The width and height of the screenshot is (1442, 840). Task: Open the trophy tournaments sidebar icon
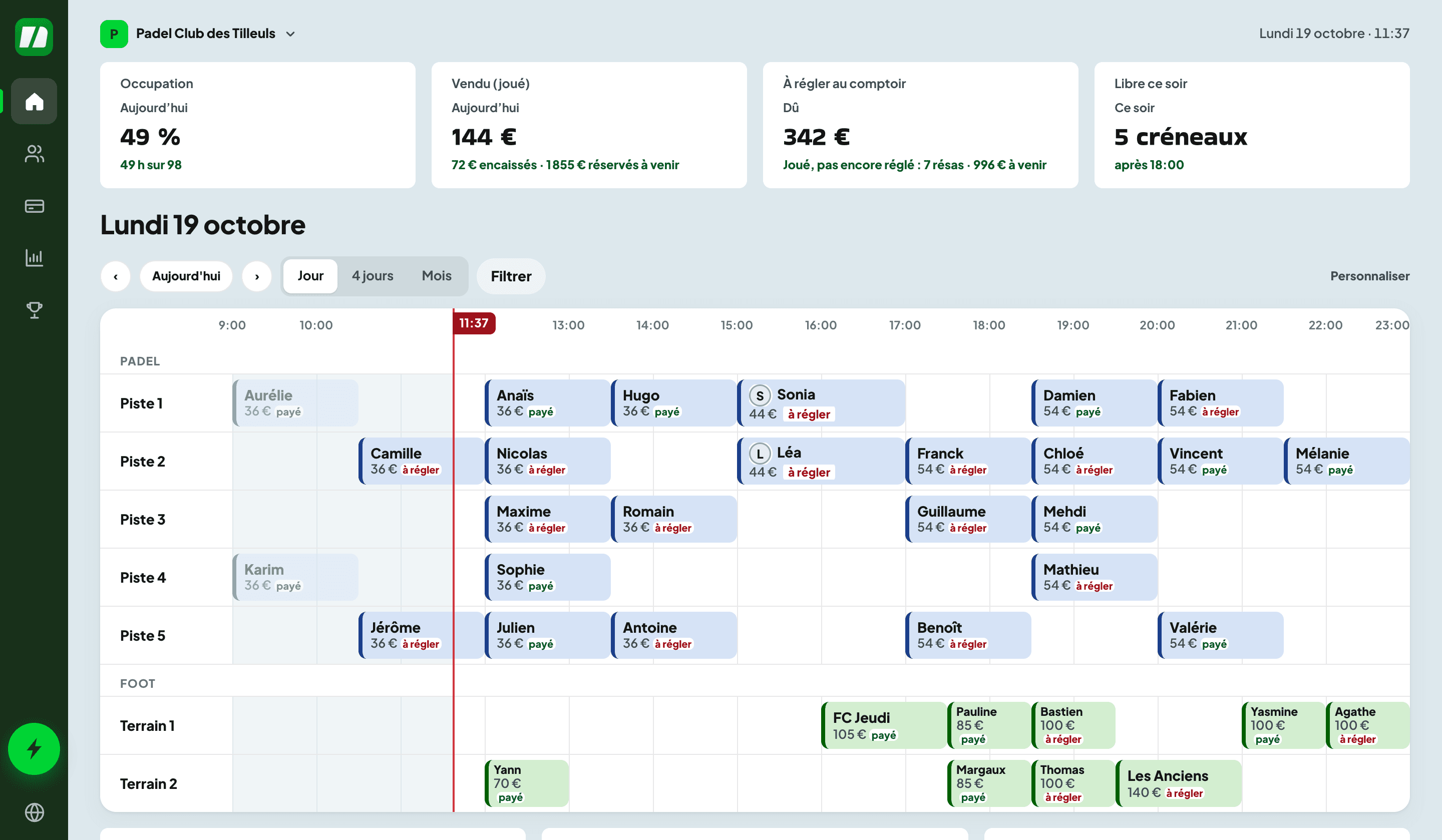[x=34, y=309]
